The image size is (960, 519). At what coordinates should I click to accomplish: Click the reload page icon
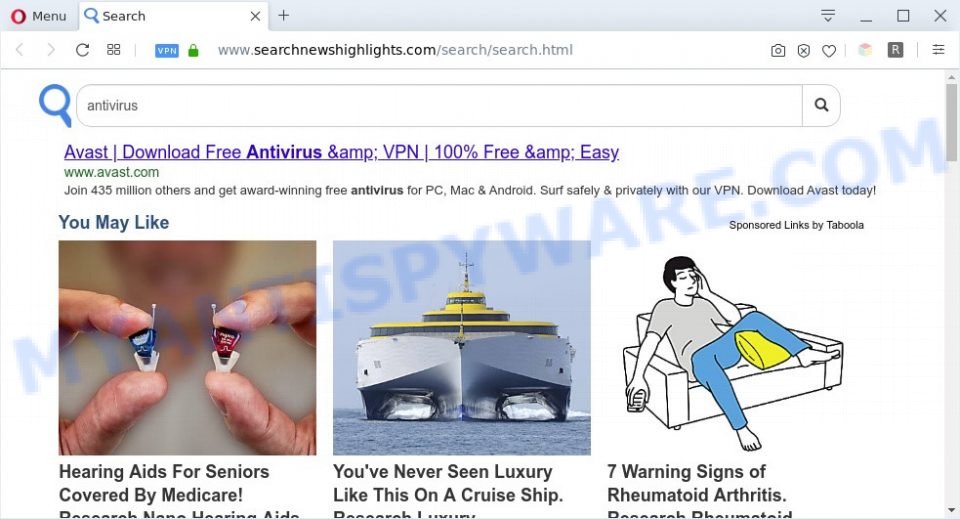point(83,50)
